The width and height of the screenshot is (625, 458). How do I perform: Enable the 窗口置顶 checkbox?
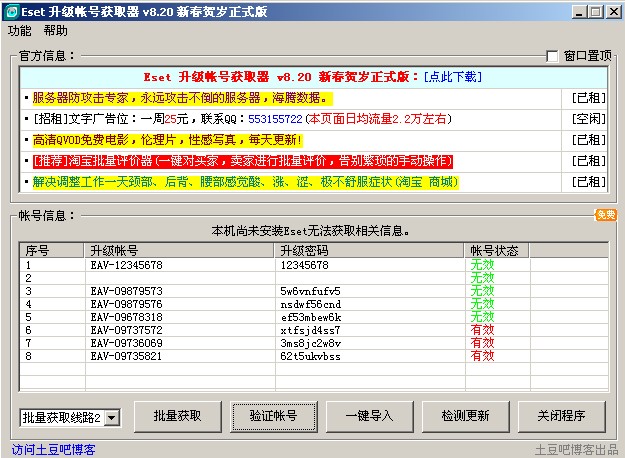[552, 56]
